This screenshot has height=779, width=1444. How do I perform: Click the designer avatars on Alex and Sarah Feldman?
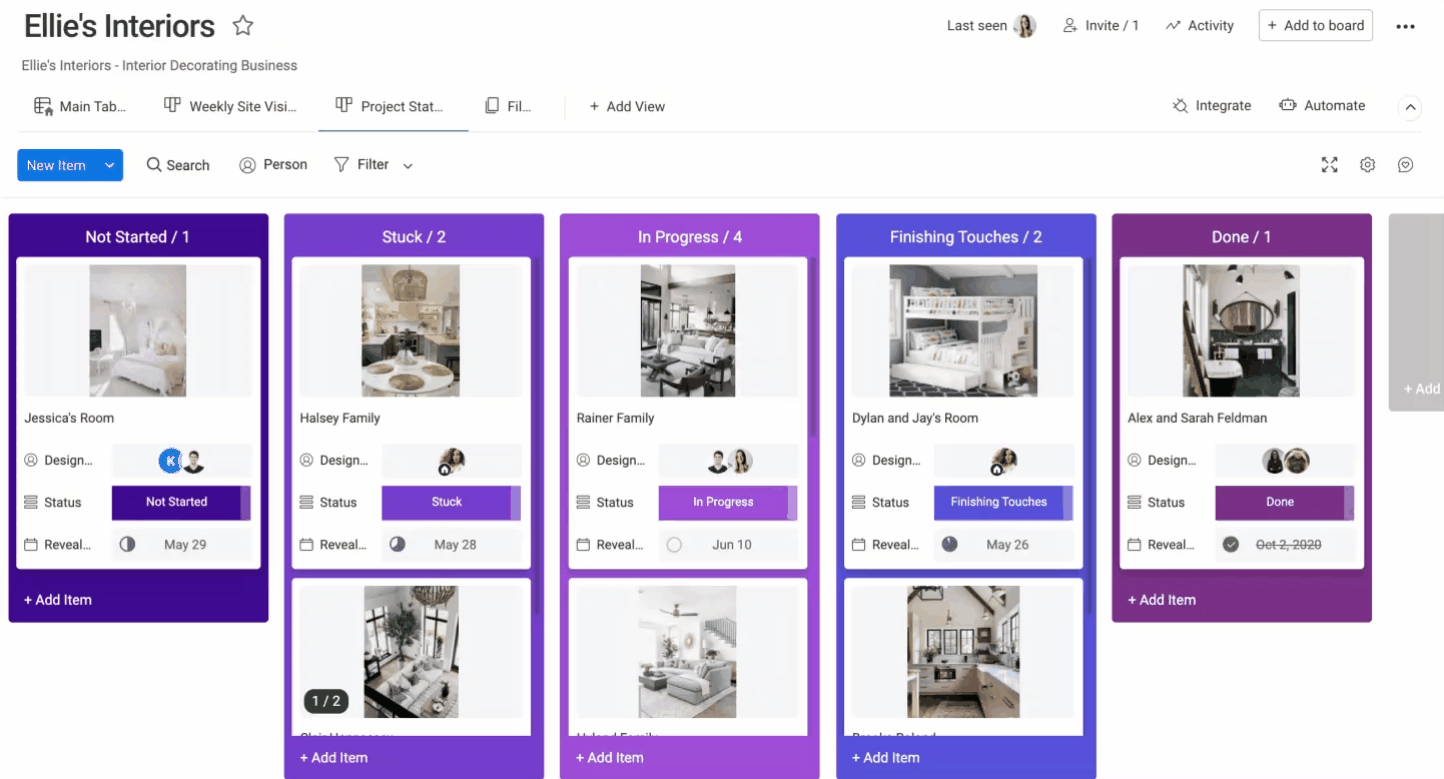point(1285,461)
